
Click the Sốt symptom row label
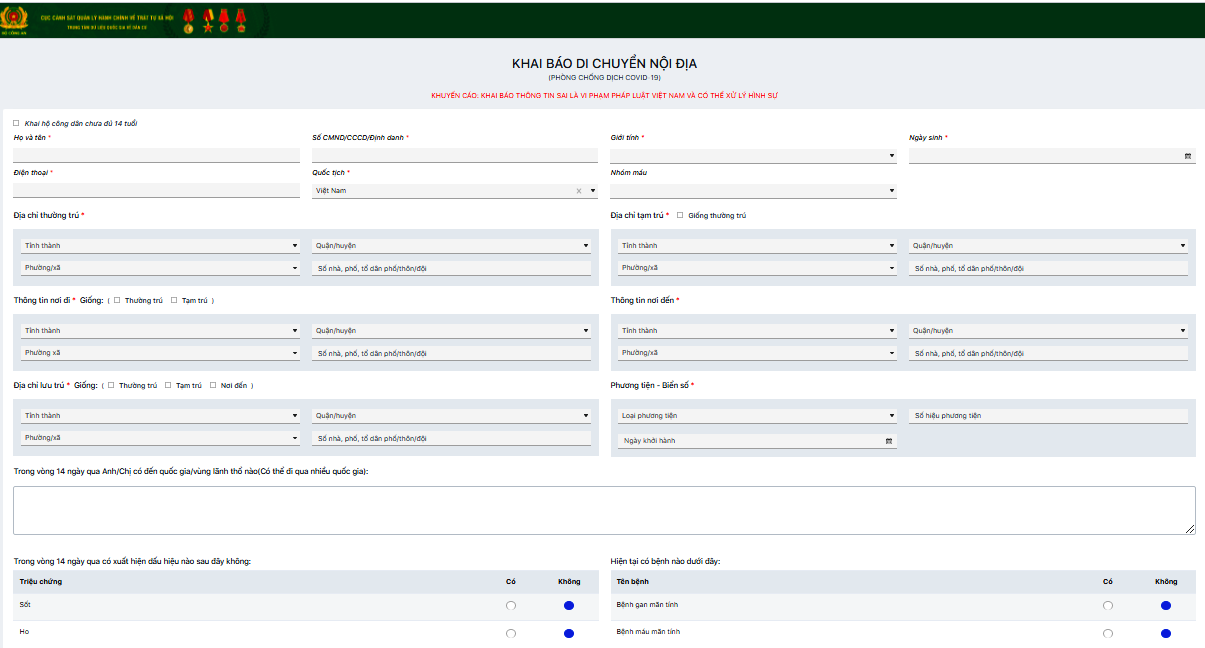pyautogui.click(x=25, y=605)
